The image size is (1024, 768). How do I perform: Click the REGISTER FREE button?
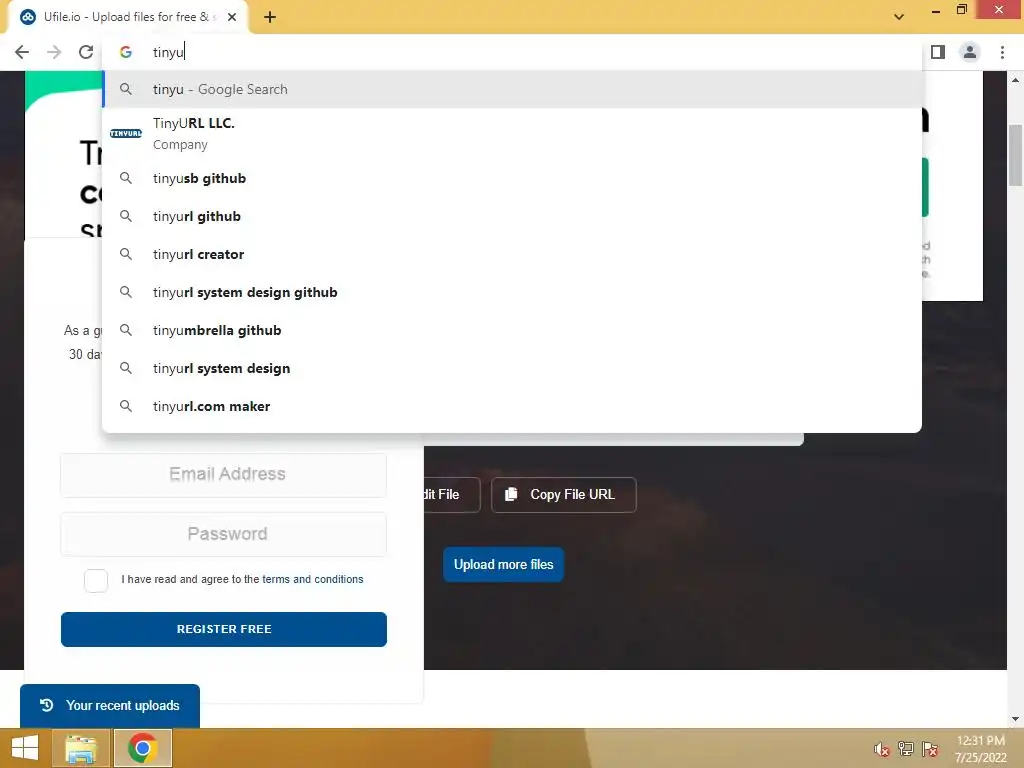(x=223, y=629)
